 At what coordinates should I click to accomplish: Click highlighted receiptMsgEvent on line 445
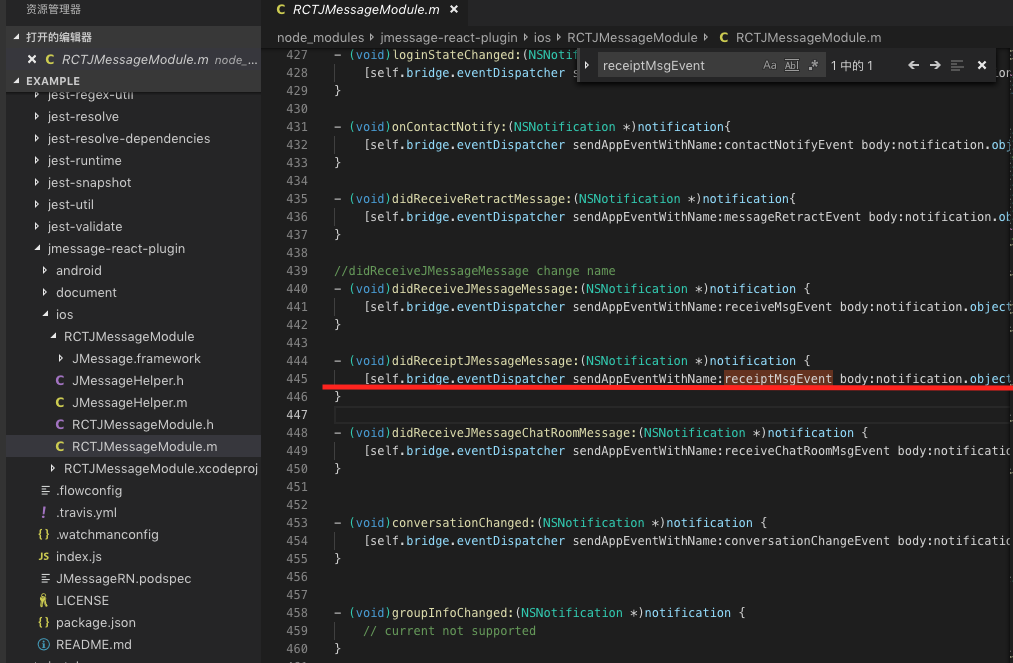778,378
